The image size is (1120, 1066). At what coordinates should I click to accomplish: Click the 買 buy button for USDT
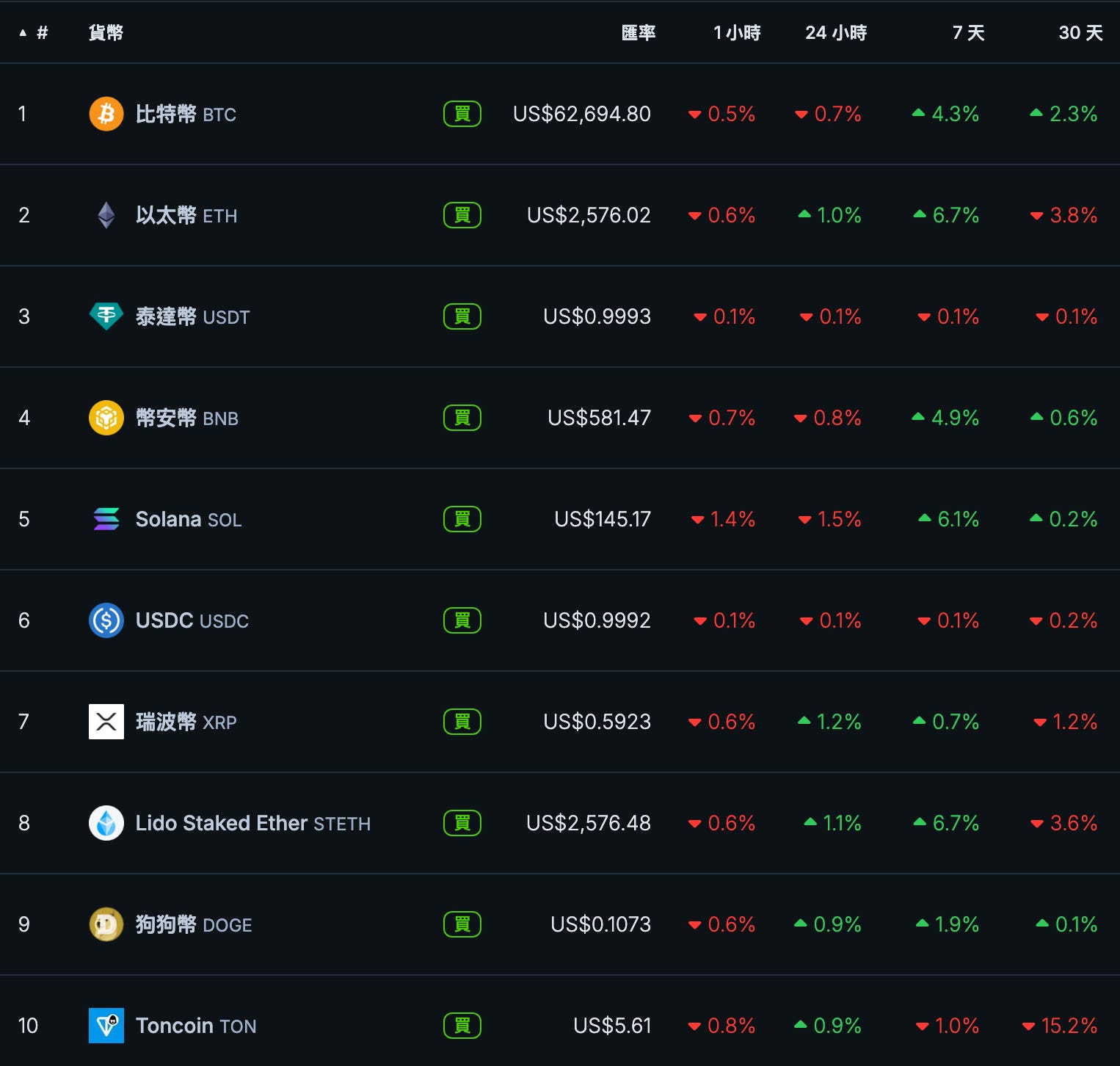462,316
